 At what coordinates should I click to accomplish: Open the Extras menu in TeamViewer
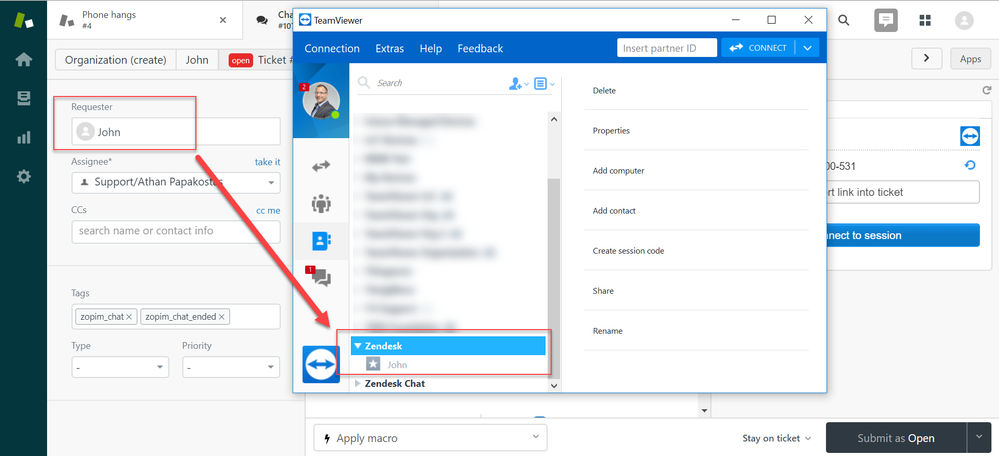point(389,48)
